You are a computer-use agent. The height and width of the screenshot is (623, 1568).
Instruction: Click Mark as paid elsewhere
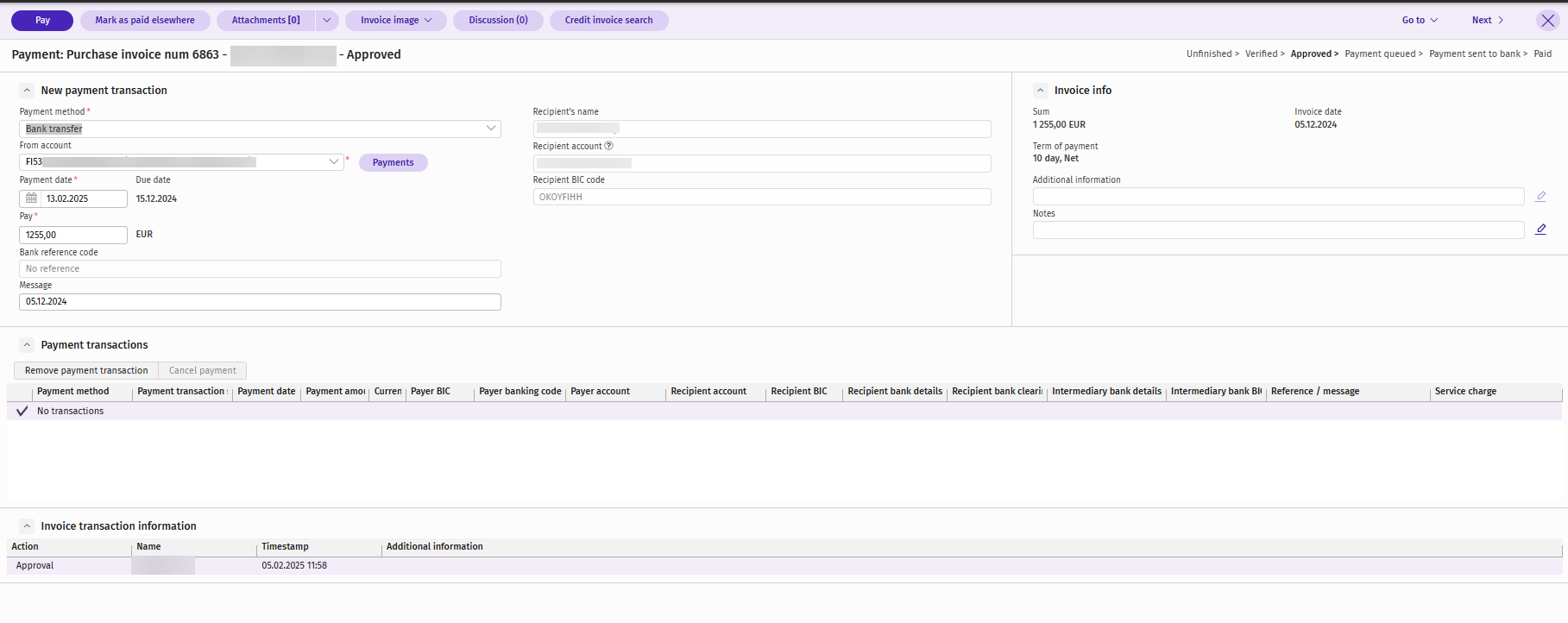click(x=145, y=20)
